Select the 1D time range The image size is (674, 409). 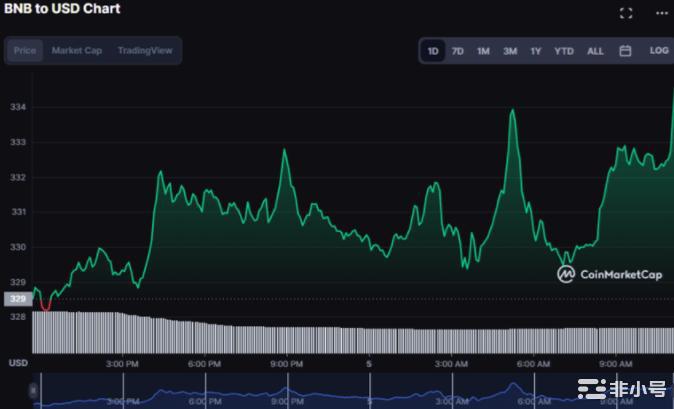coord(433,51)
